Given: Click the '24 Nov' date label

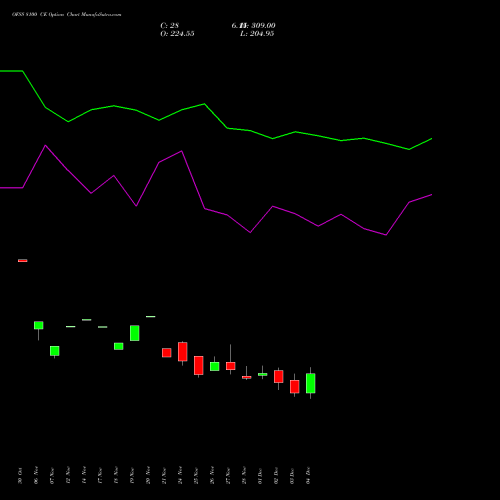Looking at the screenshot, I should (180, 475).
